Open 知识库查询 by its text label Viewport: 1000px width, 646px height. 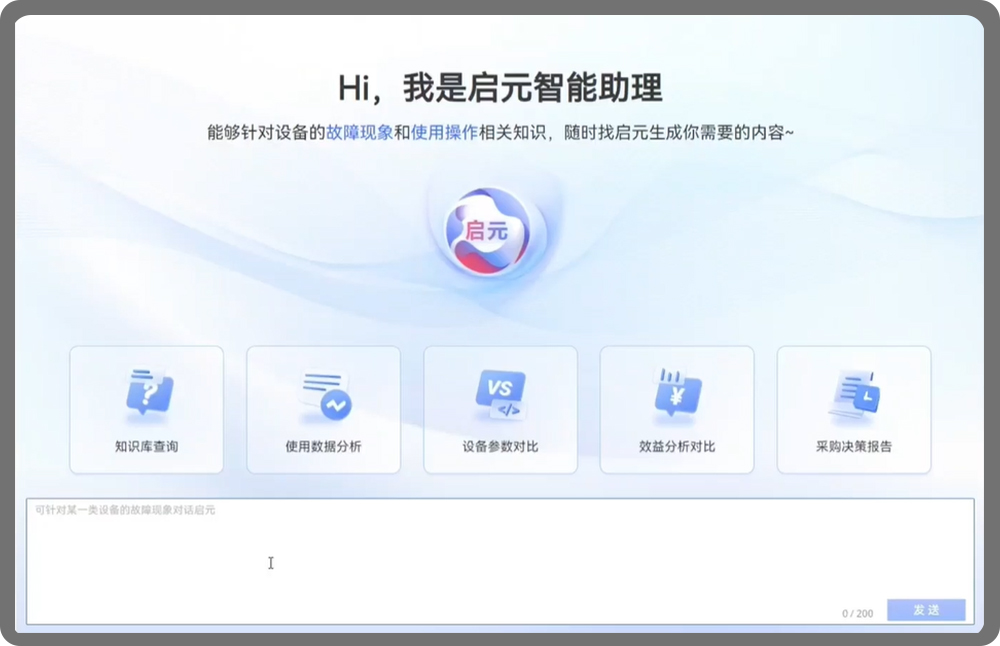coord(147,446)
